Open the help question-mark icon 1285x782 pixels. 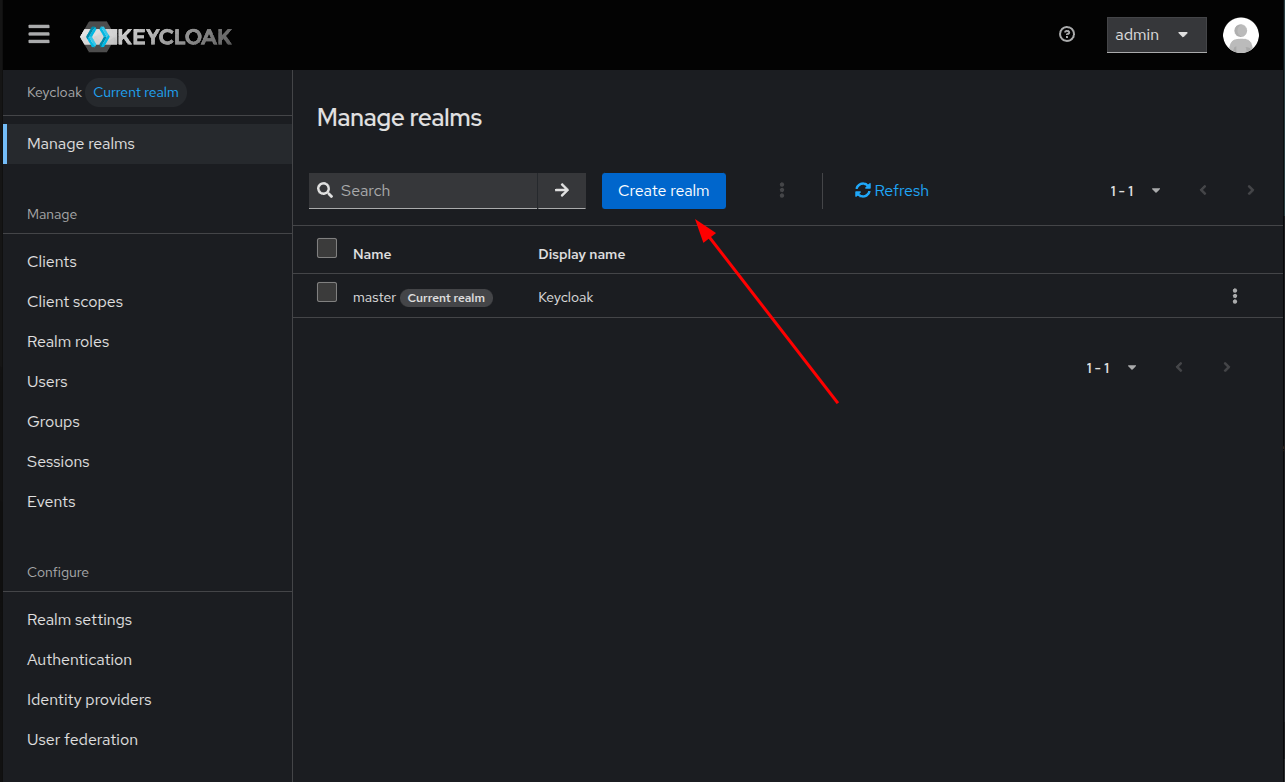point(1067,35)
